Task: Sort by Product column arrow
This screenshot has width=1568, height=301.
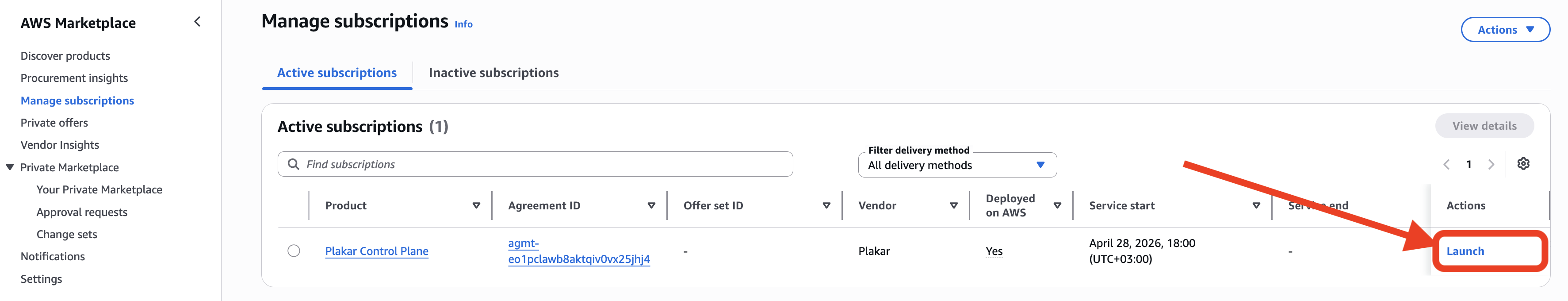Action: click(476, 206)
